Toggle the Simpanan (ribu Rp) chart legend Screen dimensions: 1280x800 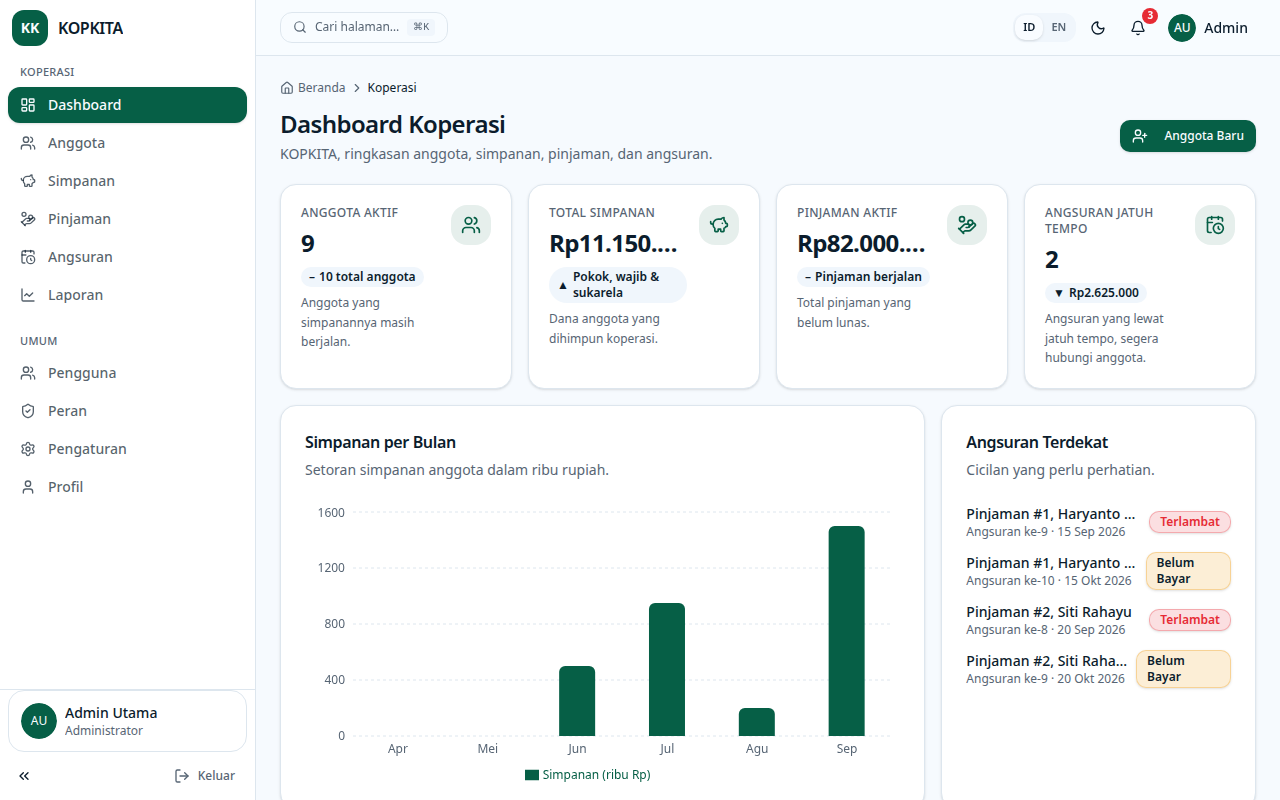click(x=588, y=775)
